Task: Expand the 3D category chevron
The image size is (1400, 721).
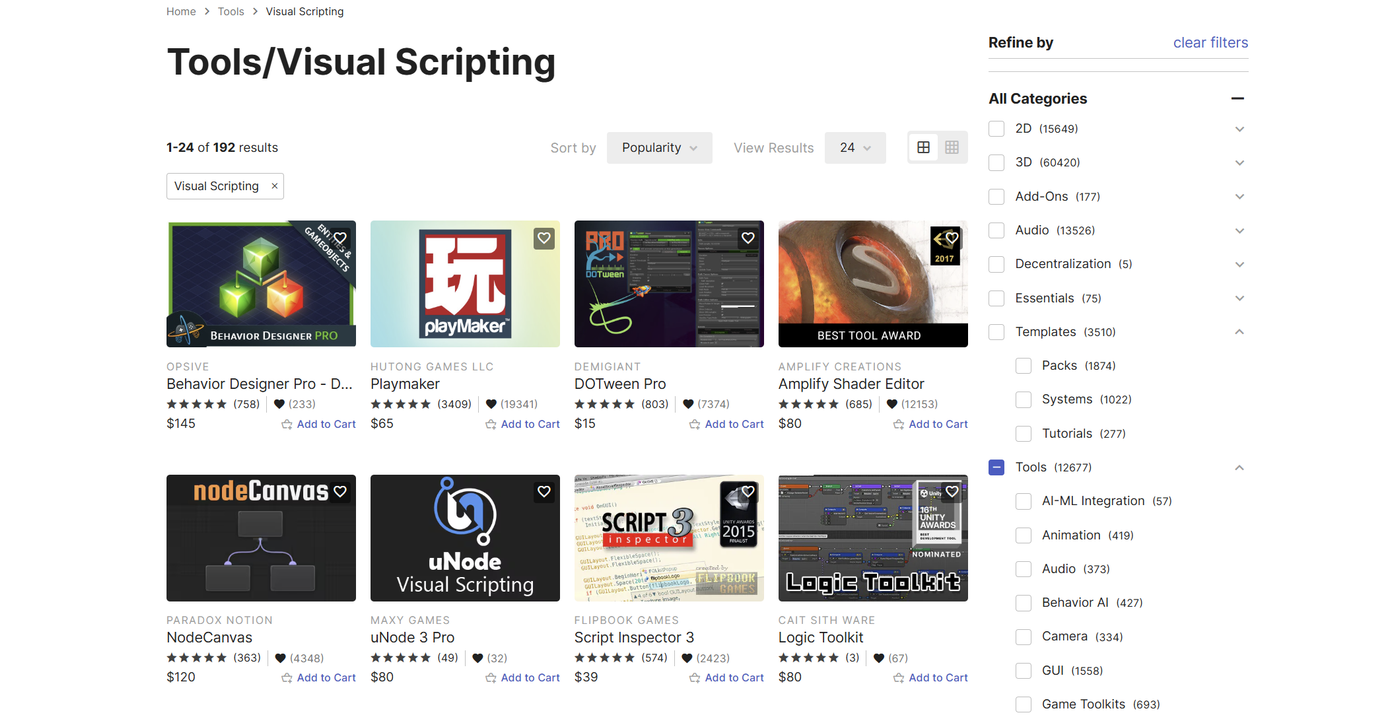Action: point(1240,162)
